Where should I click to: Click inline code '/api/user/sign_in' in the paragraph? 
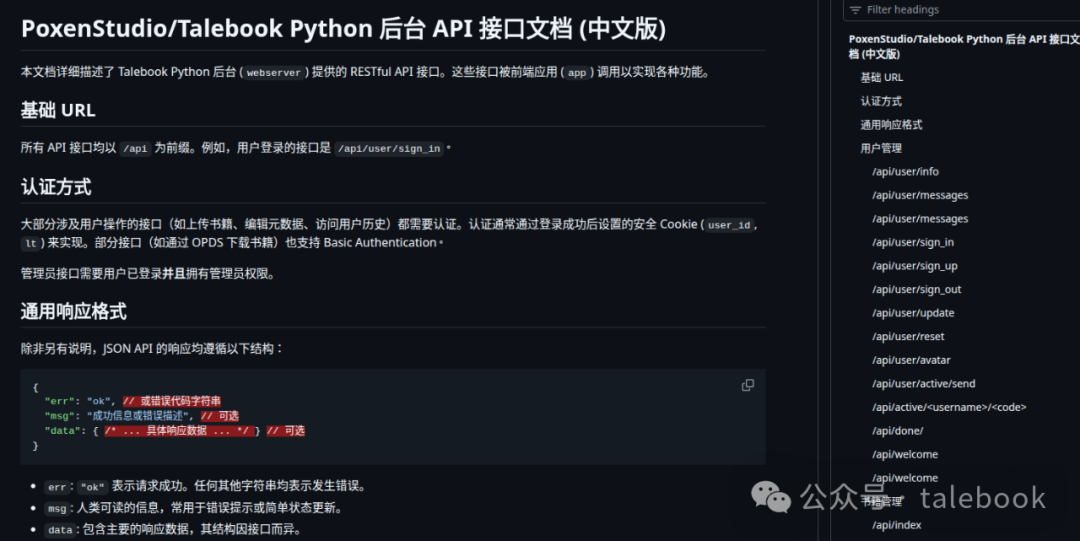tap(388, 148)
